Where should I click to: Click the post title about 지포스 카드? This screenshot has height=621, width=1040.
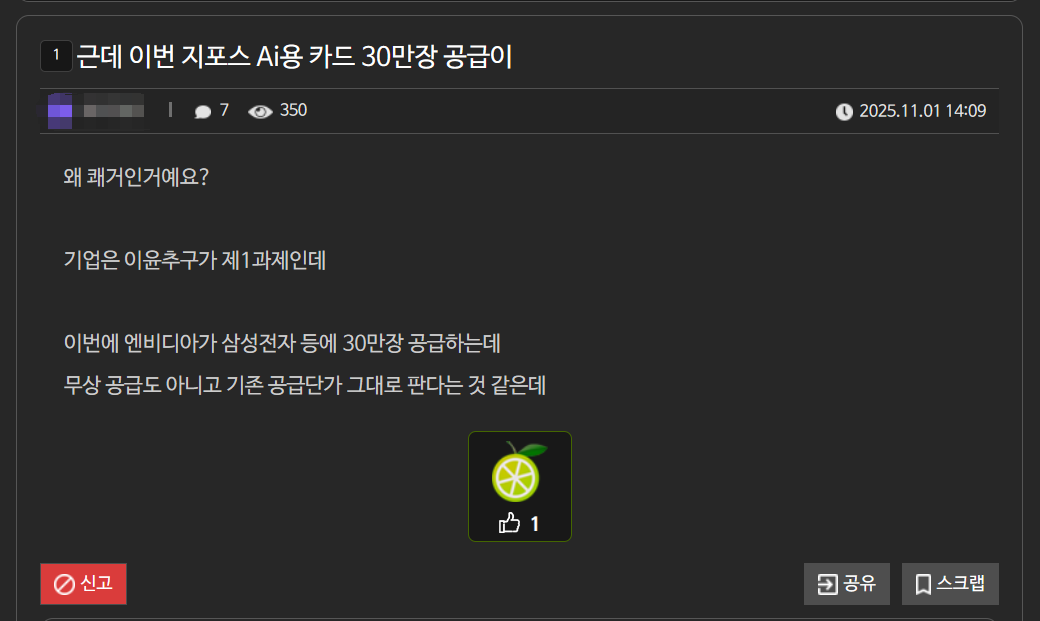(x=294, y=56)
